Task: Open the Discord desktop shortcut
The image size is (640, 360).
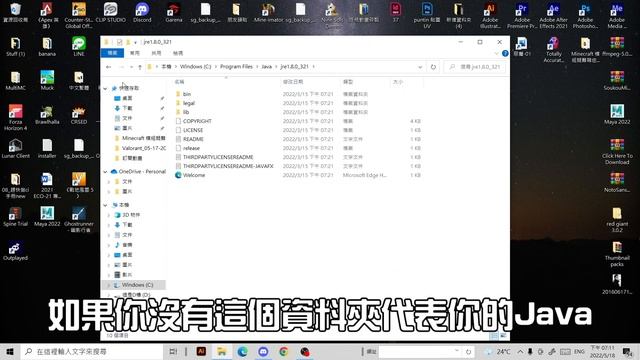Action: [142, 12]
